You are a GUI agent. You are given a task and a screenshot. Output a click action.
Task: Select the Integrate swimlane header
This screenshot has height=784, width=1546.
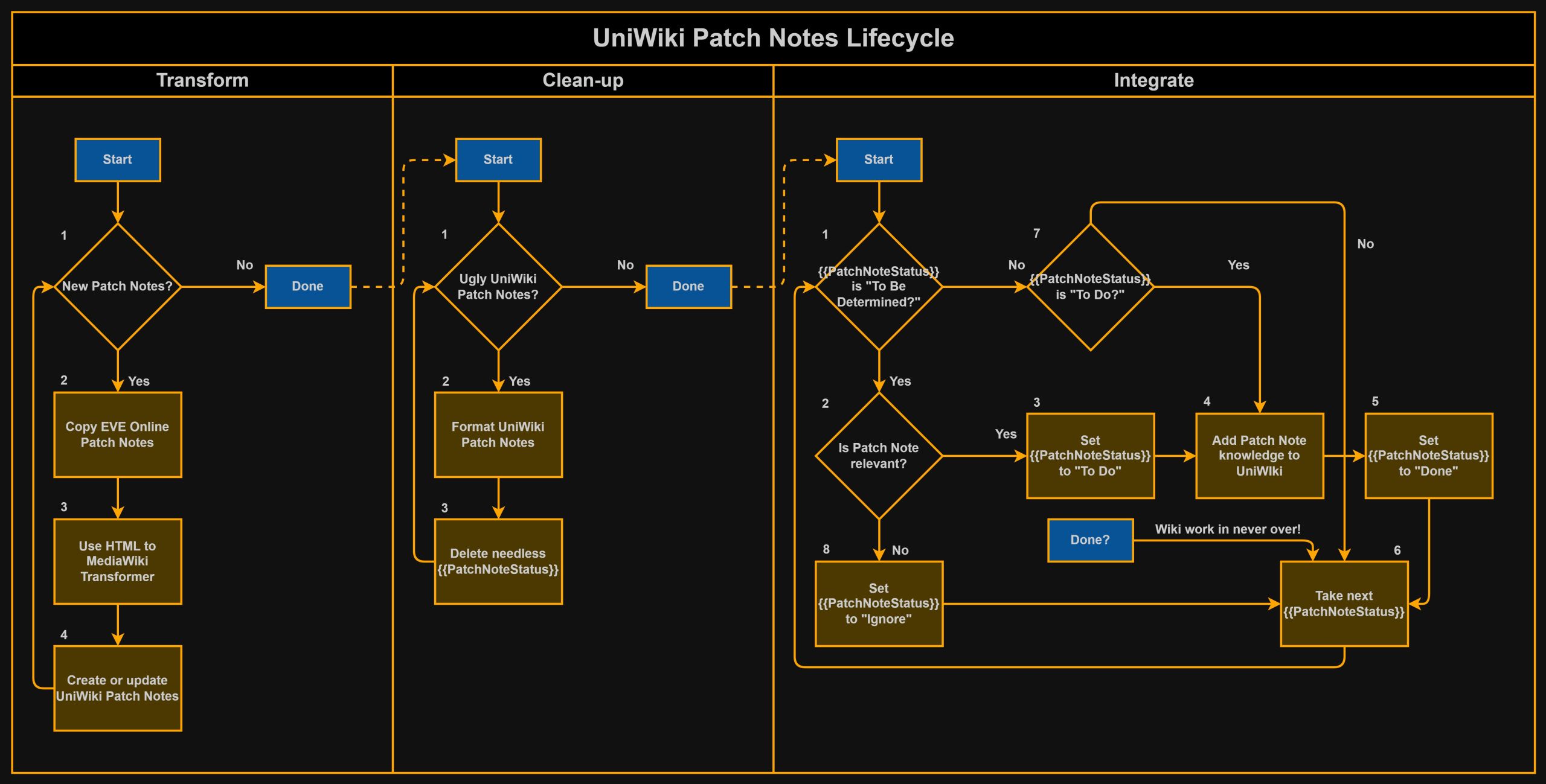(x=1153, y=80)
